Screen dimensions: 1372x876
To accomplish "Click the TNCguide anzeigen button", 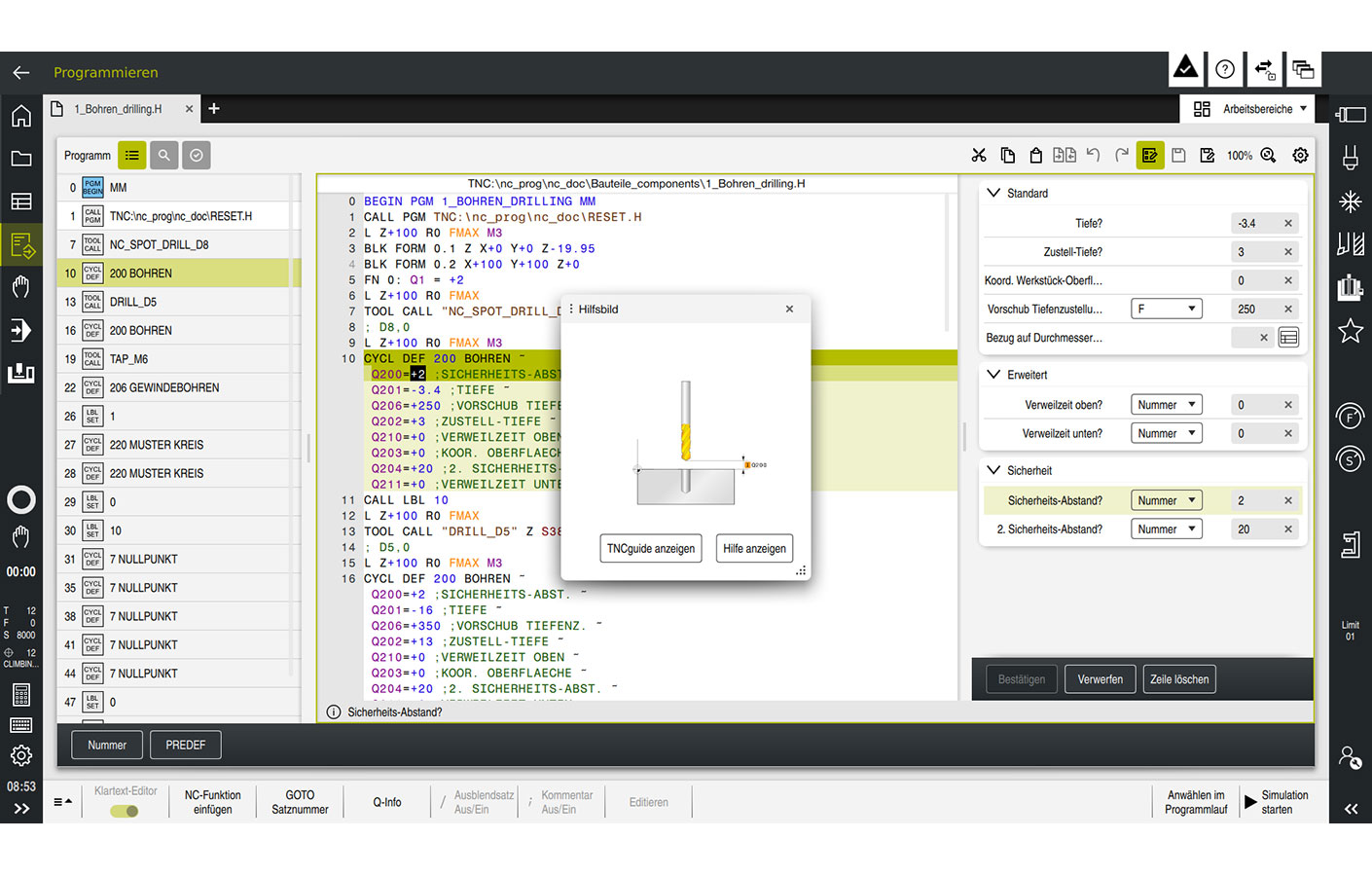I will tap(651, 548).
